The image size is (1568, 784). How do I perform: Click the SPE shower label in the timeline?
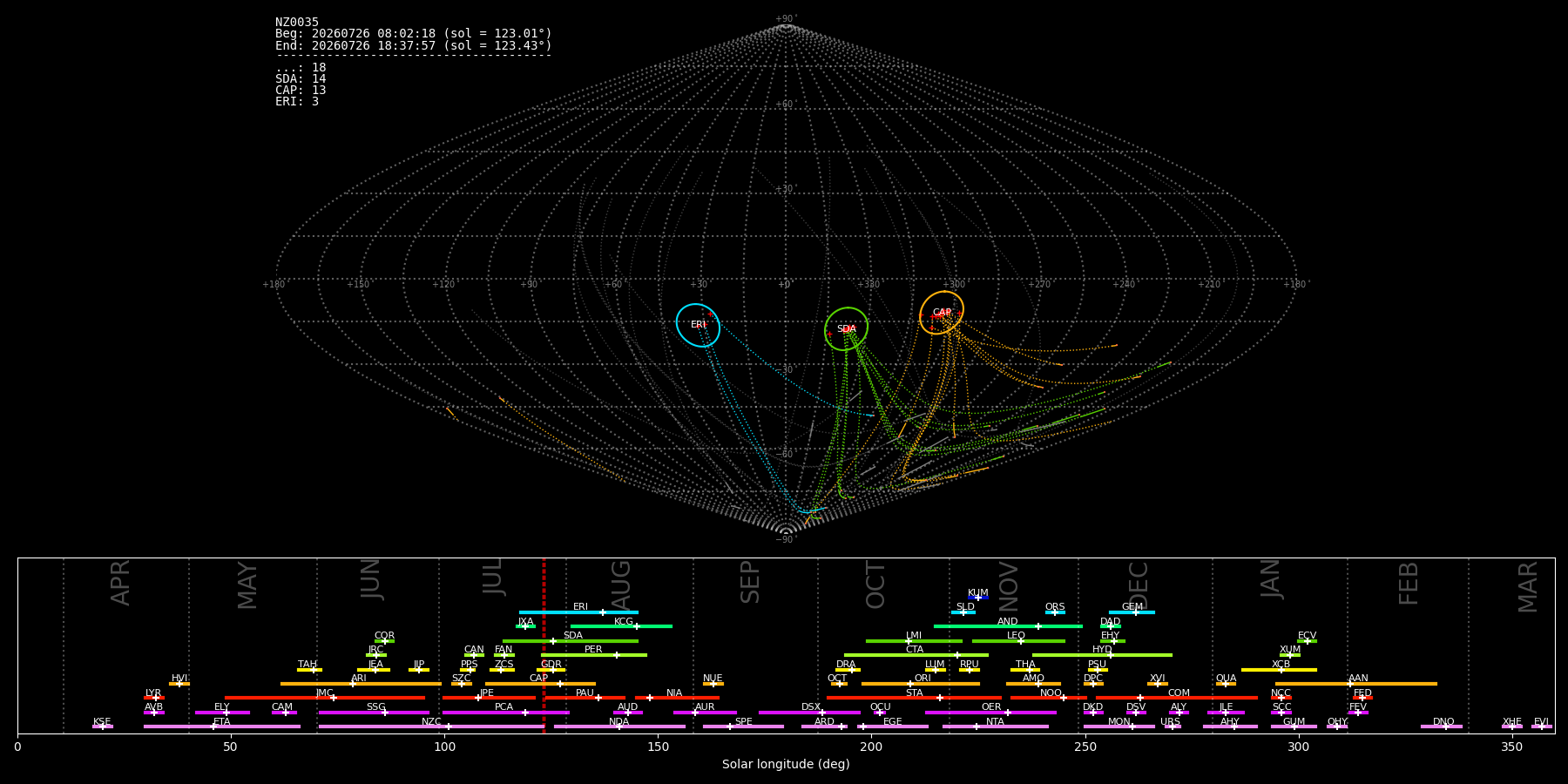[x=743, y=722]
